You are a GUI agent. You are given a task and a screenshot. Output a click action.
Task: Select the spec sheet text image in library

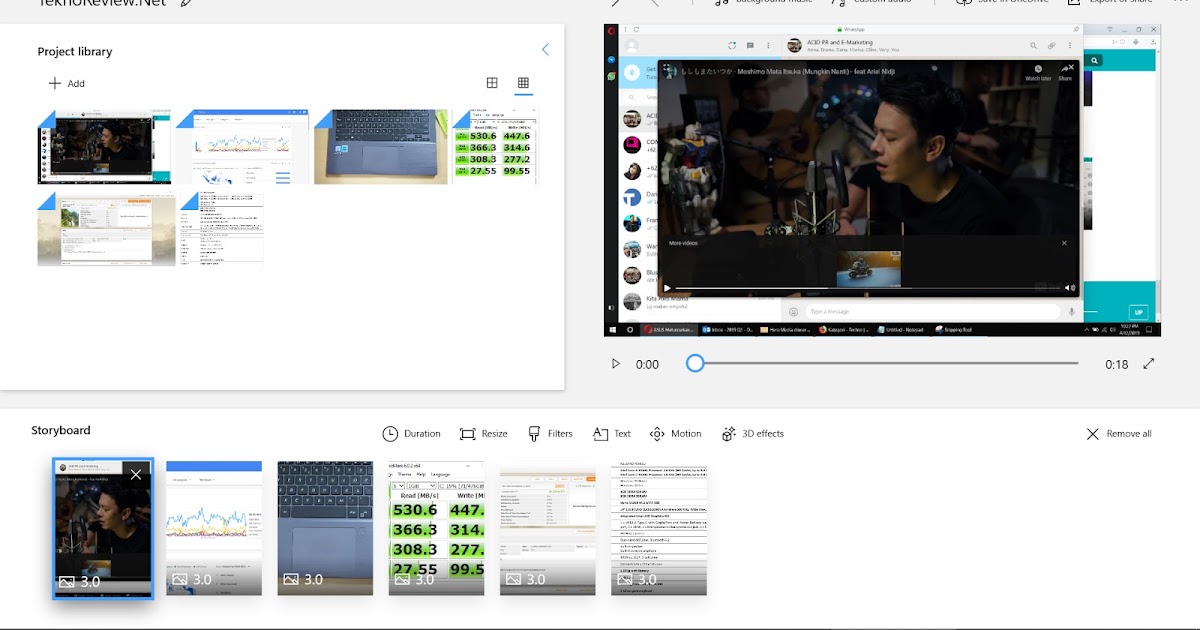222,230
